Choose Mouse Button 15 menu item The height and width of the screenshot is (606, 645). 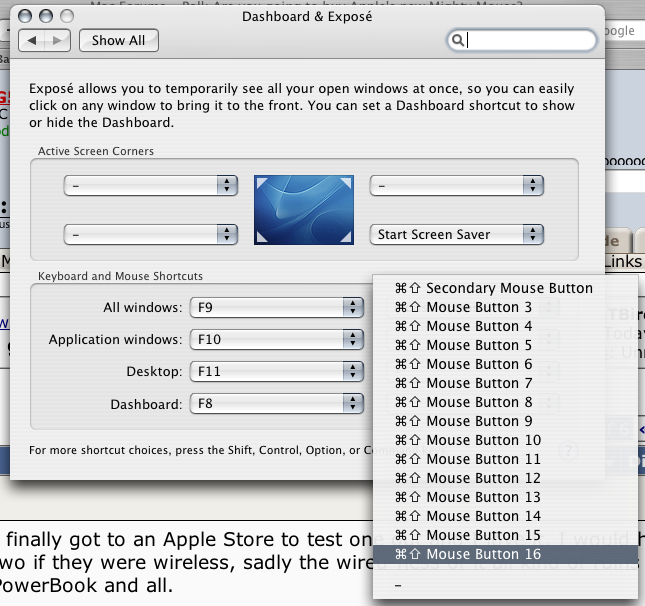point(506,535)
